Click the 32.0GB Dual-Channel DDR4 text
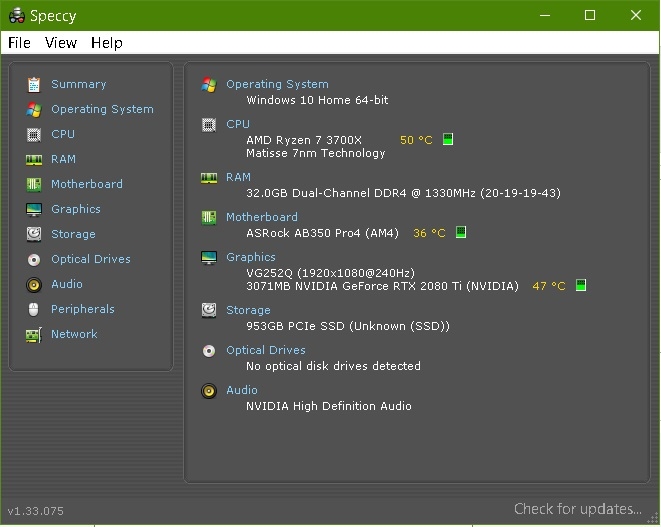This screenshot has height=527, width=661. point(403,193)
